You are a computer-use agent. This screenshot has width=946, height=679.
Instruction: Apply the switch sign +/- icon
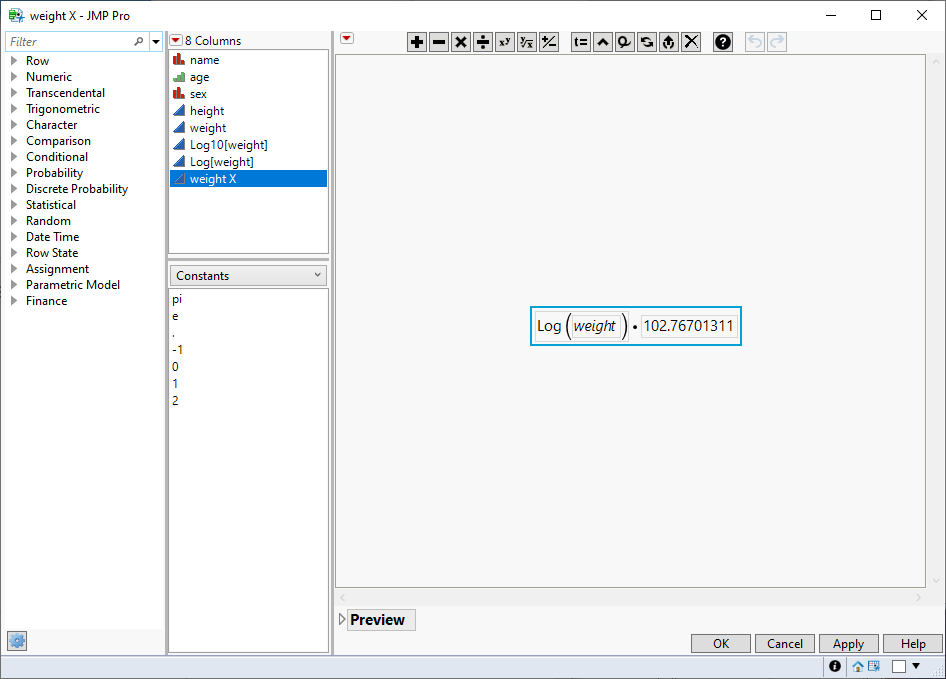pos(548,42)
